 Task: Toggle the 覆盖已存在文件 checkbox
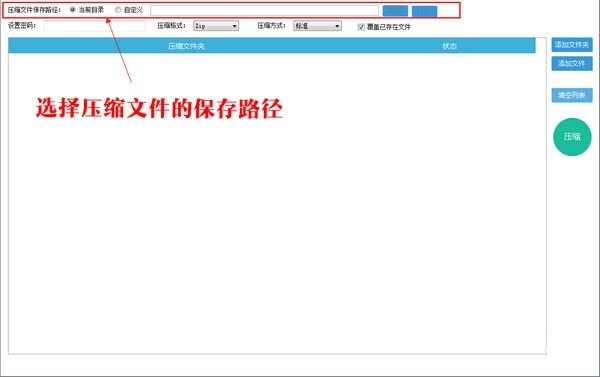pyautogui.click(x=361, y=27)
